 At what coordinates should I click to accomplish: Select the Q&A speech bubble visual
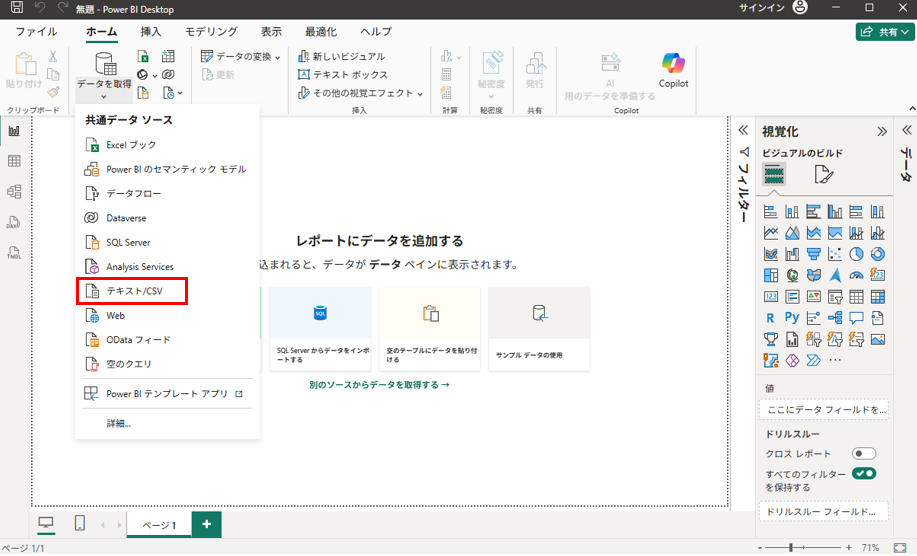856,318
